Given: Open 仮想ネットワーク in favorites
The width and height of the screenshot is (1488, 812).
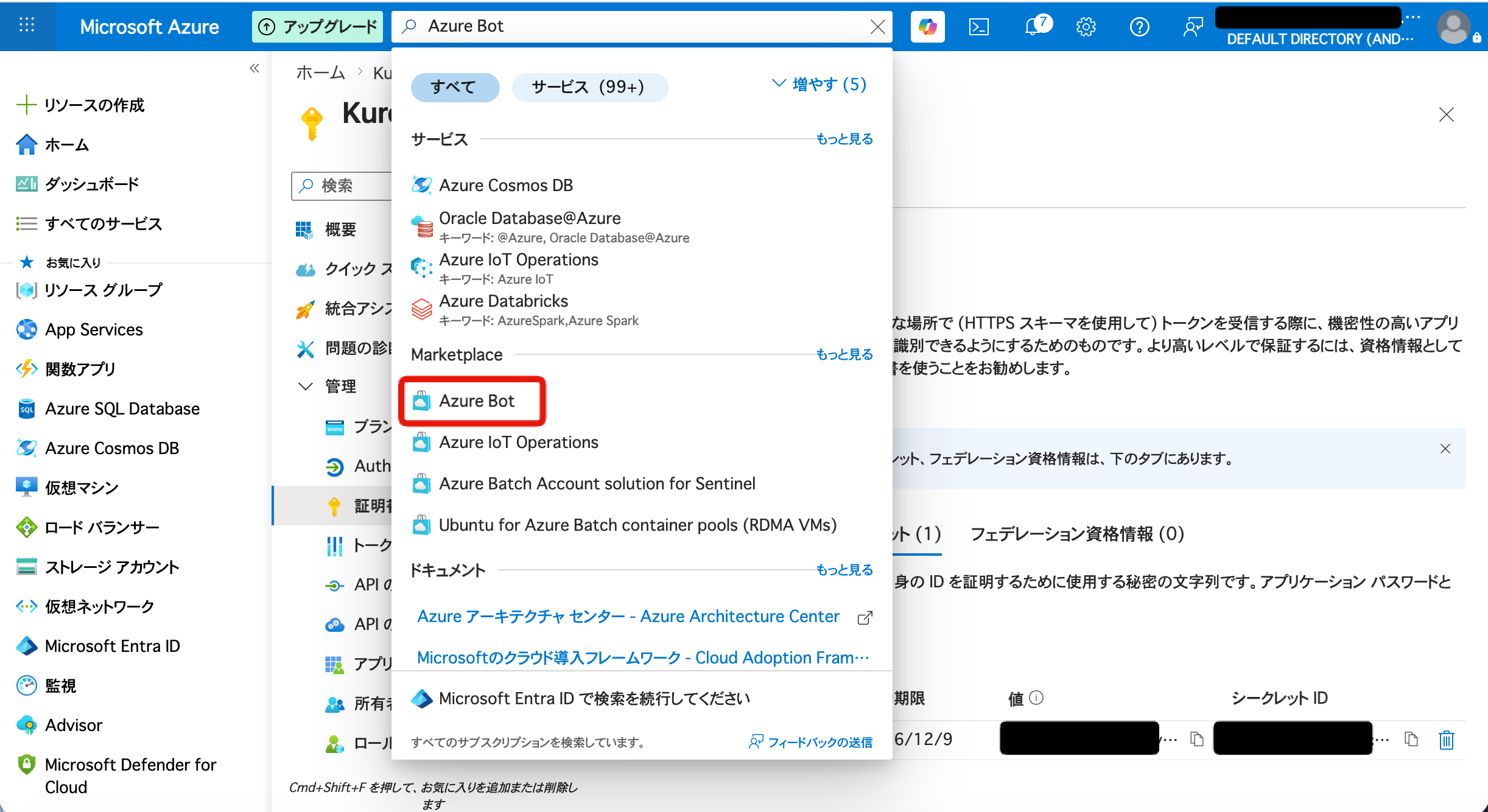Looking at the screenshot, I should (85, 606).
